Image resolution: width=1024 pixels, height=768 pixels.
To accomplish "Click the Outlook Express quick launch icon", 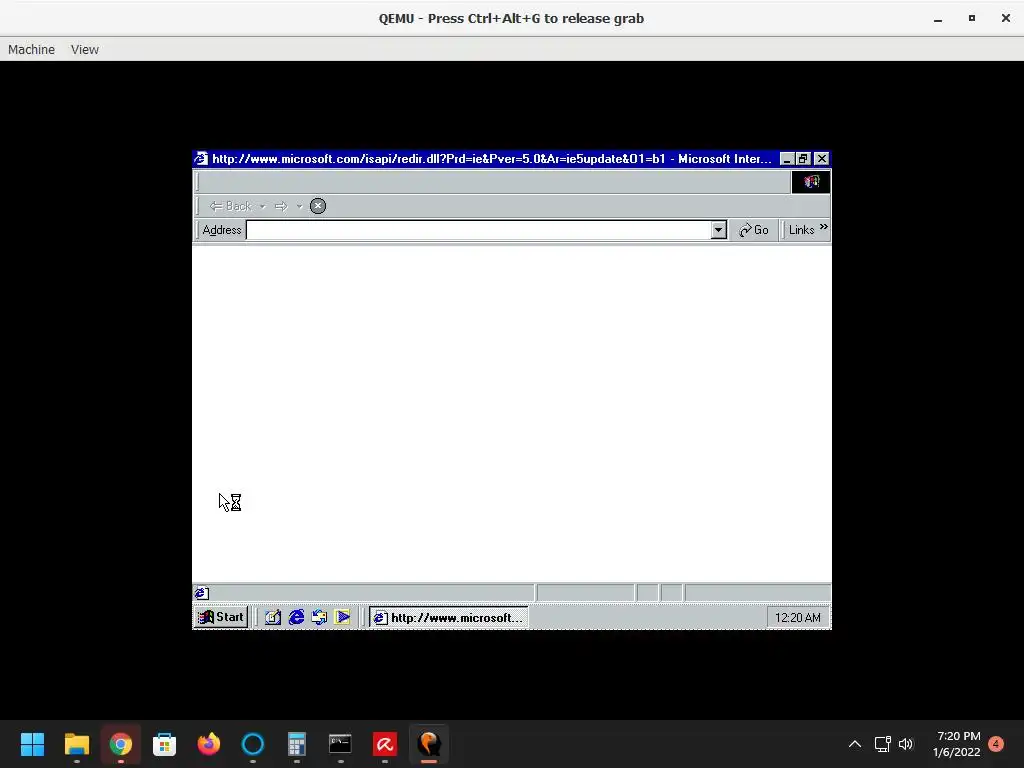I will (x=319, y=617).
